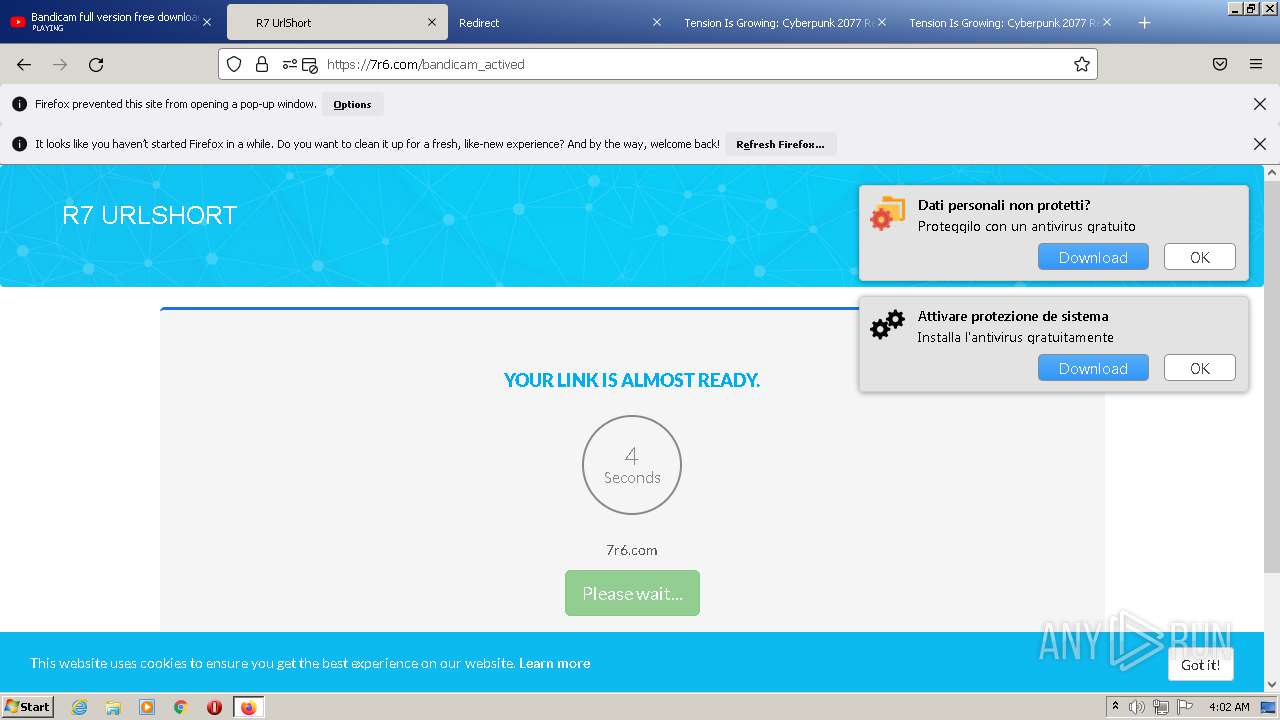Close the Redirect tab

pyautogui.click(x=657, y=23)
